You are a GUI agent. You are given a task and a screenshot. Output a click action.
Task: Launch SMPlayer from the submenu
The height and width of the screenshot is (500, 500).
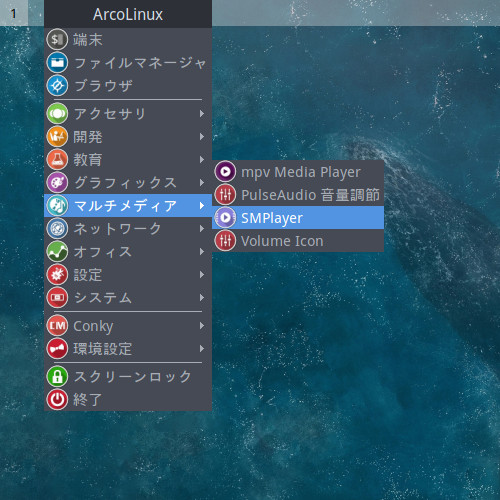click(x=298, y=218)
